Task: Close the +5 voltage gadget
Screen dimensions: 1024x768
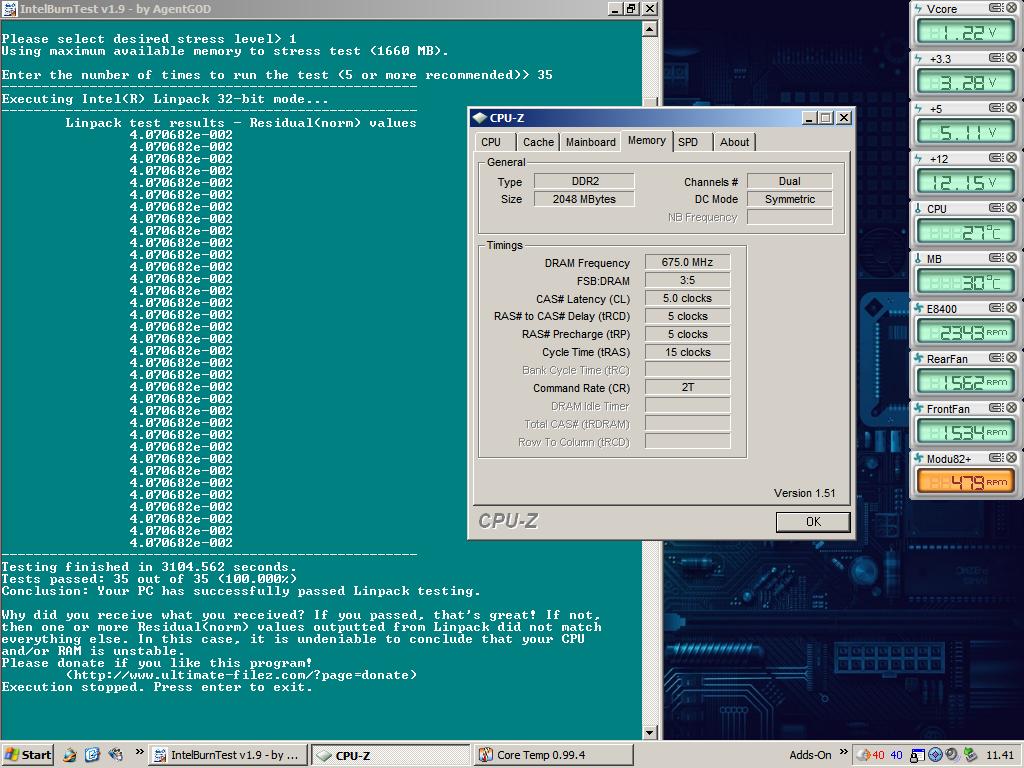Action: coord(1011,108)
